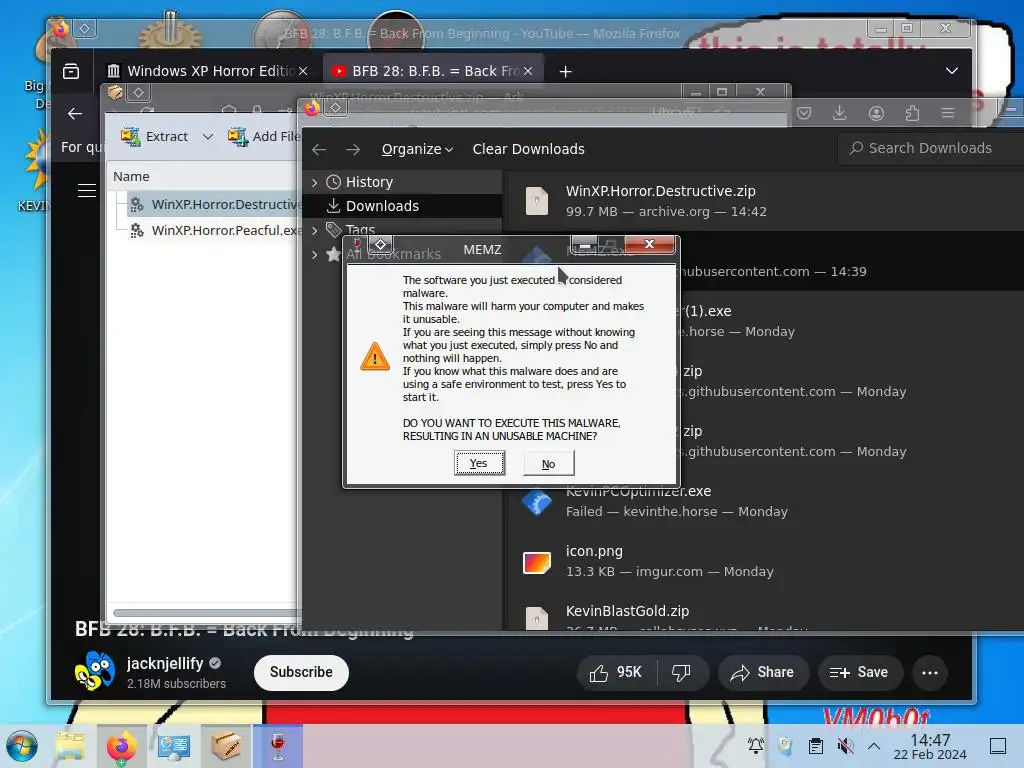Open the Extract dropdown arrow in Ark

[208, 136]
